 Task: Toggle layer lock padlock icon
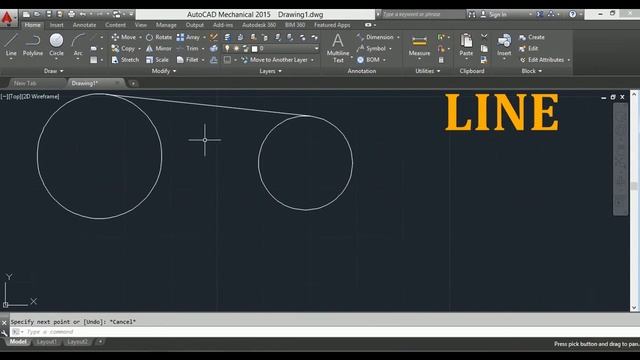245,49
